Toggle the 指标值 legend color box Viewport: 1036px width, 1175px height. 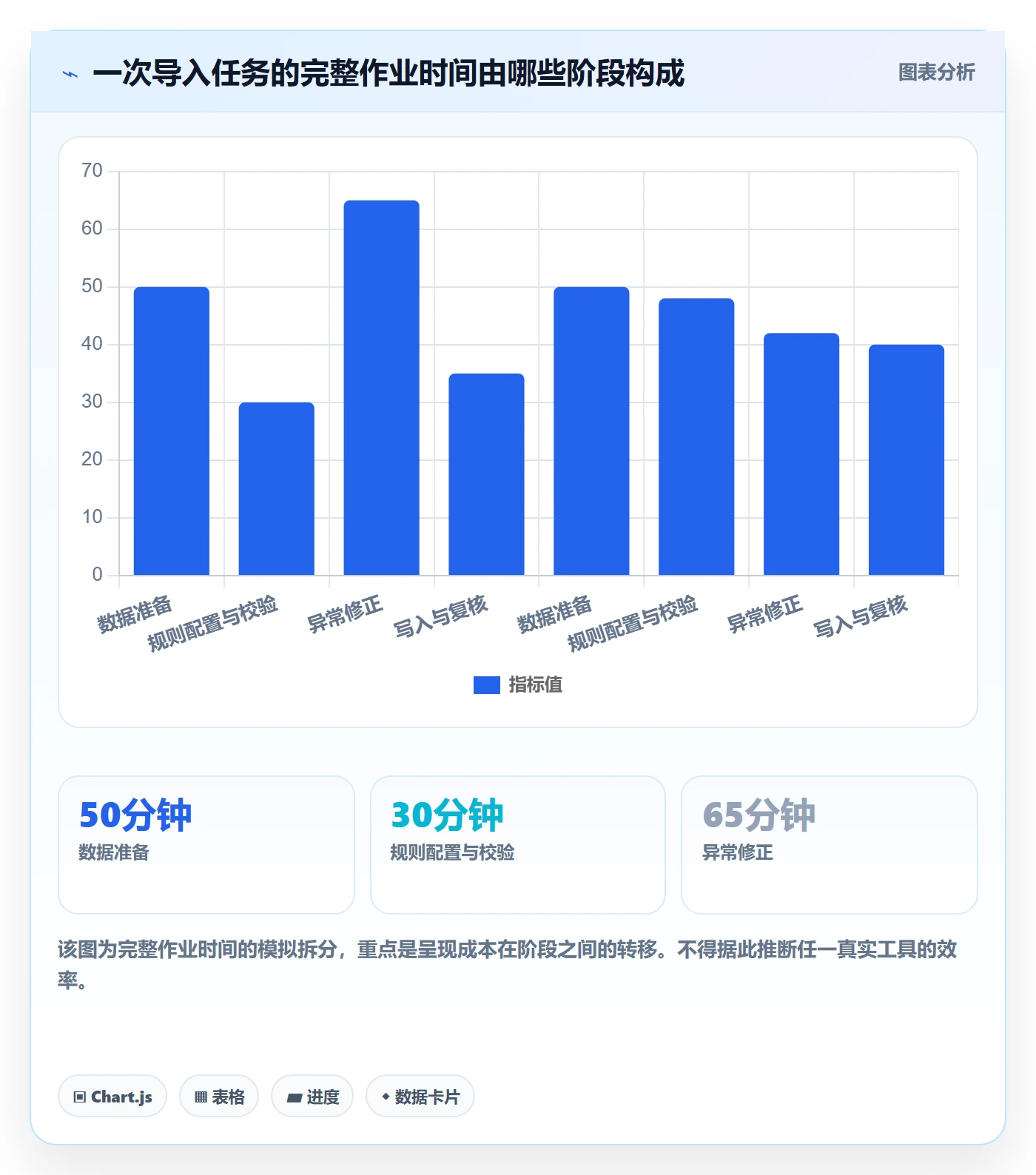tap(486, 685)
